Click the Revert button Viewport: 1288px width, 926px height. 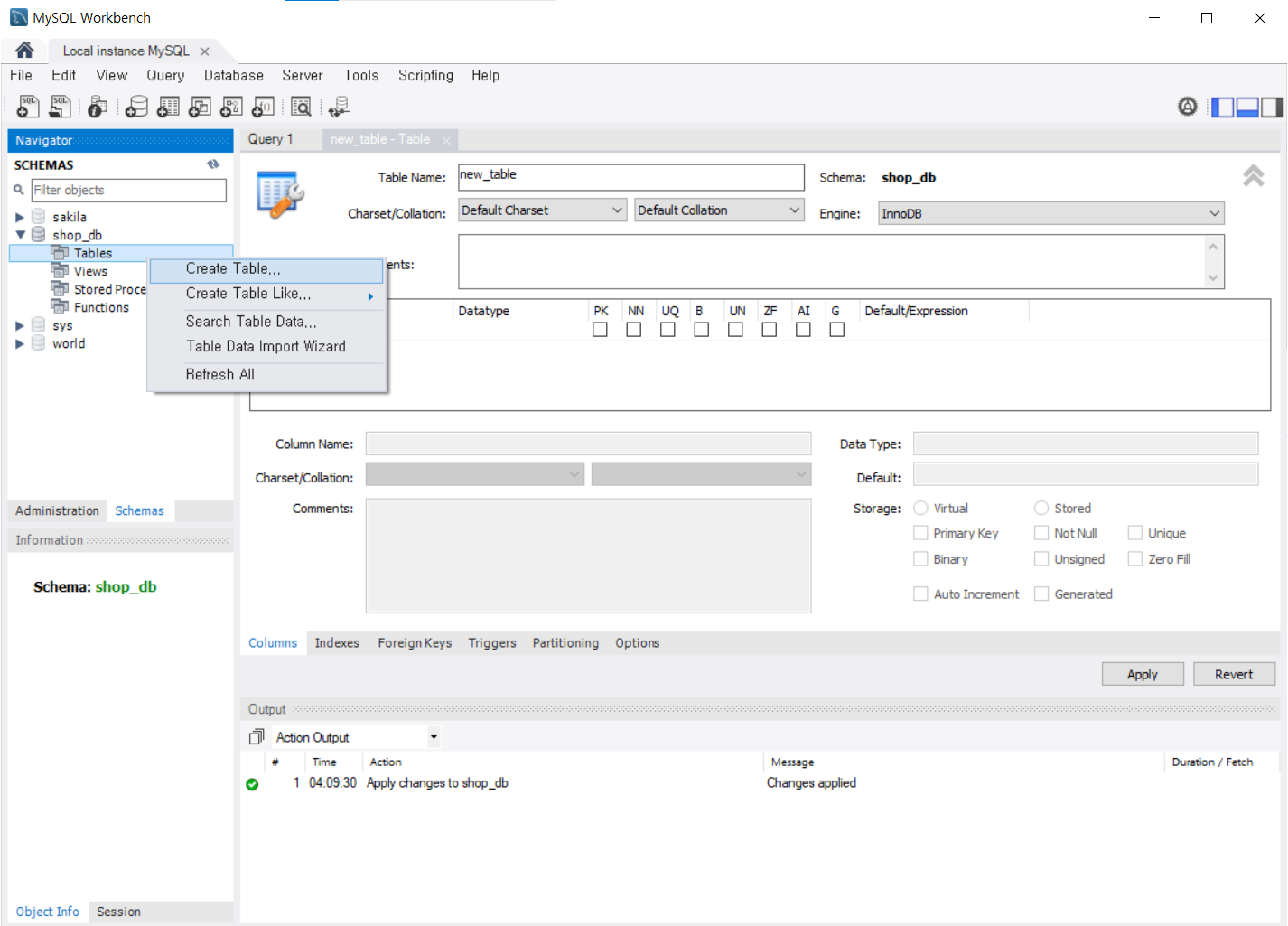[x=1234, y=674]
